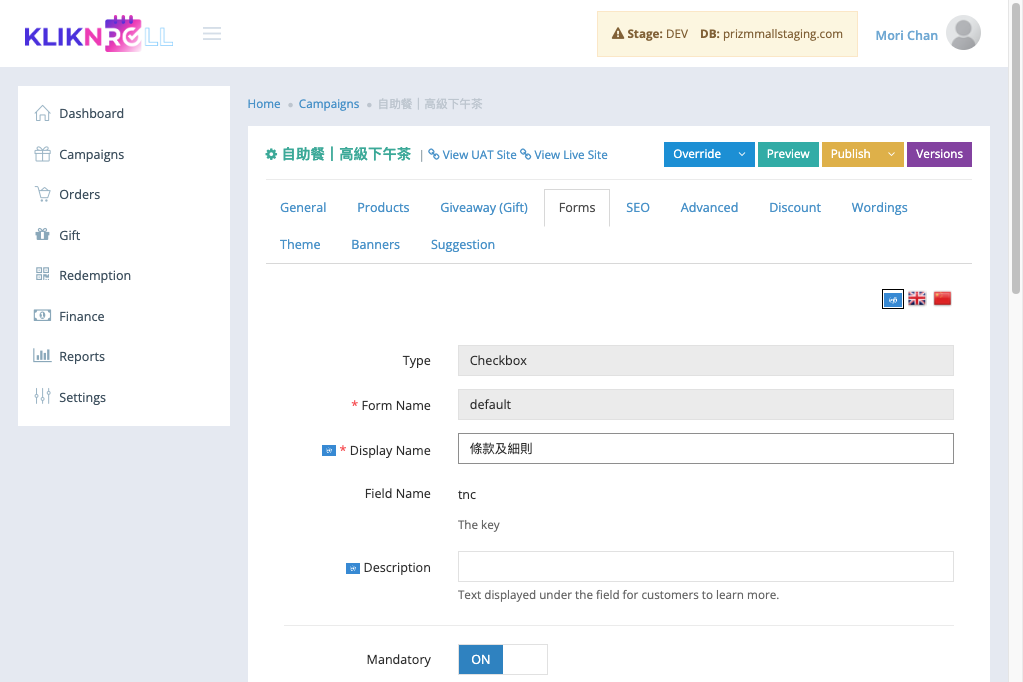
Task: Click the campaign title 自助餐｜高級下午茶
Action: coord(346,154)
